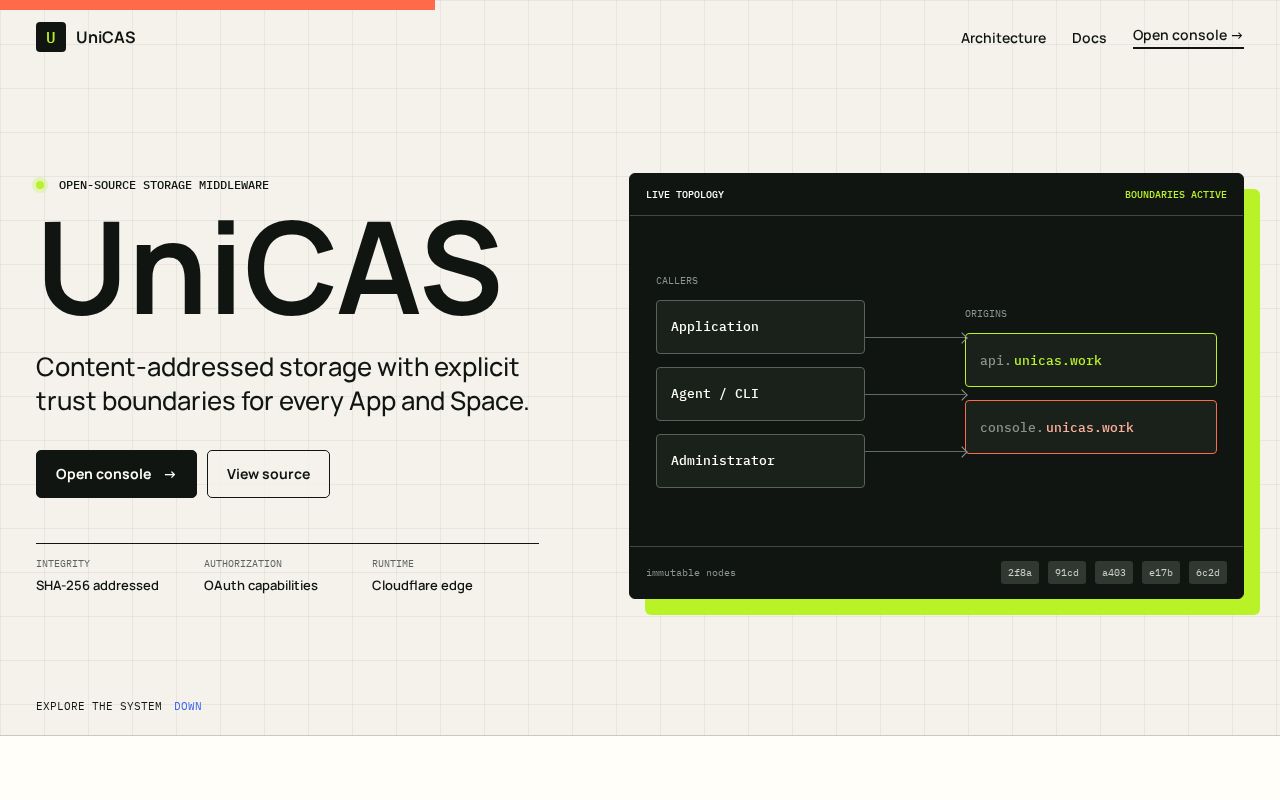Select the 'Agent / CLI' caller box

[760, 394]
